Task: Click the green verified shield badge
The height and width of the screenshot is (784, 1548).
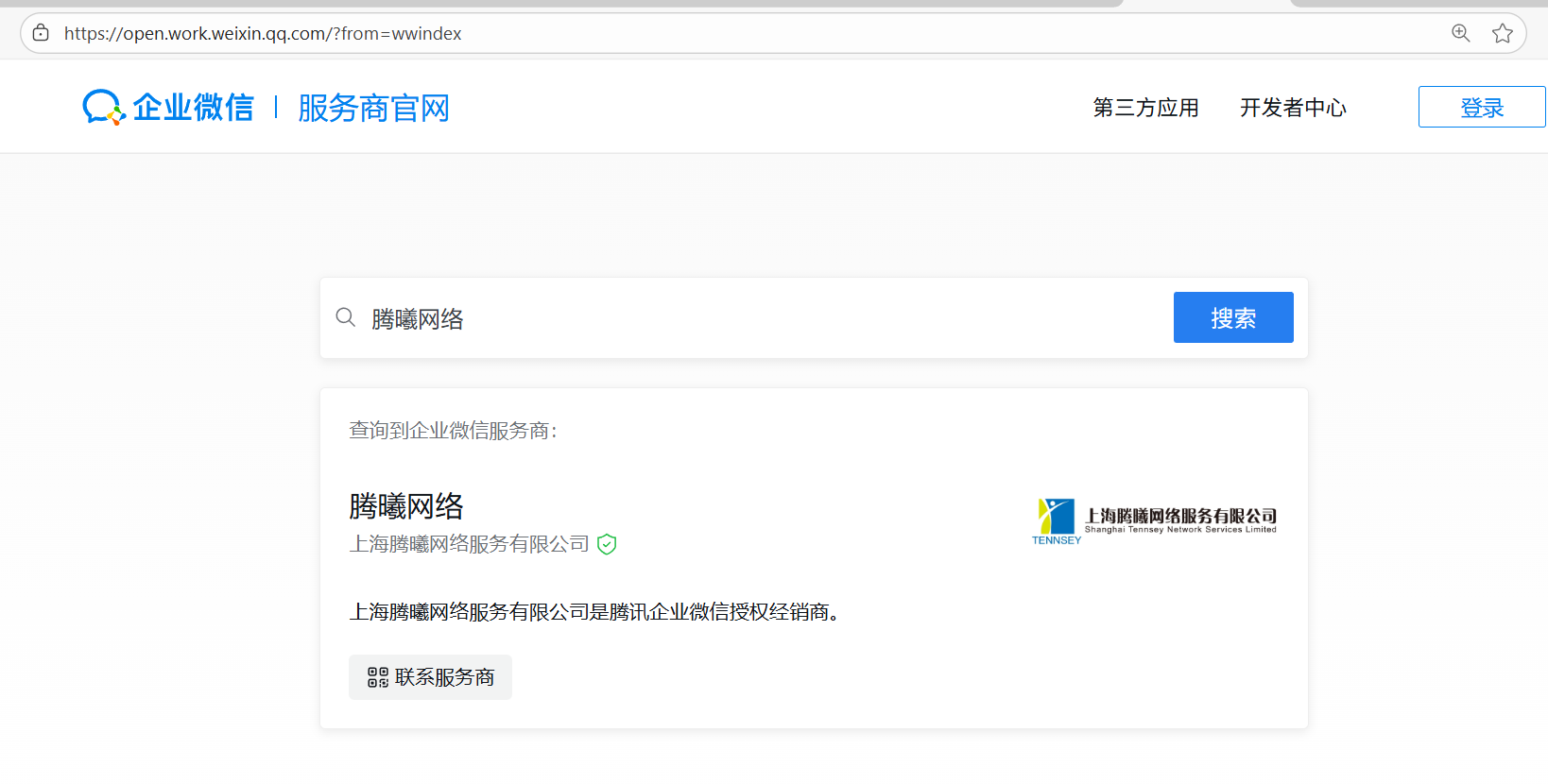Action: coord(607,544)
